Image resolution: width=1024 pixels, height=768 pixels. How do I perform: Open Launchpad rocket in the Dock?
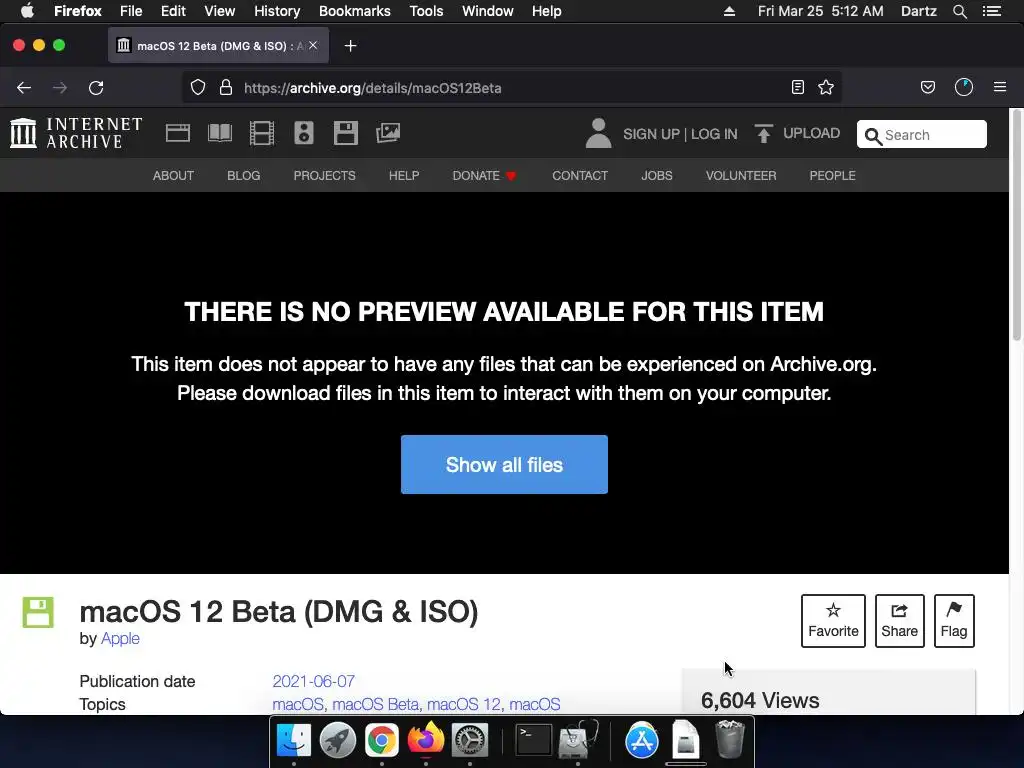[x=338, y=741]
